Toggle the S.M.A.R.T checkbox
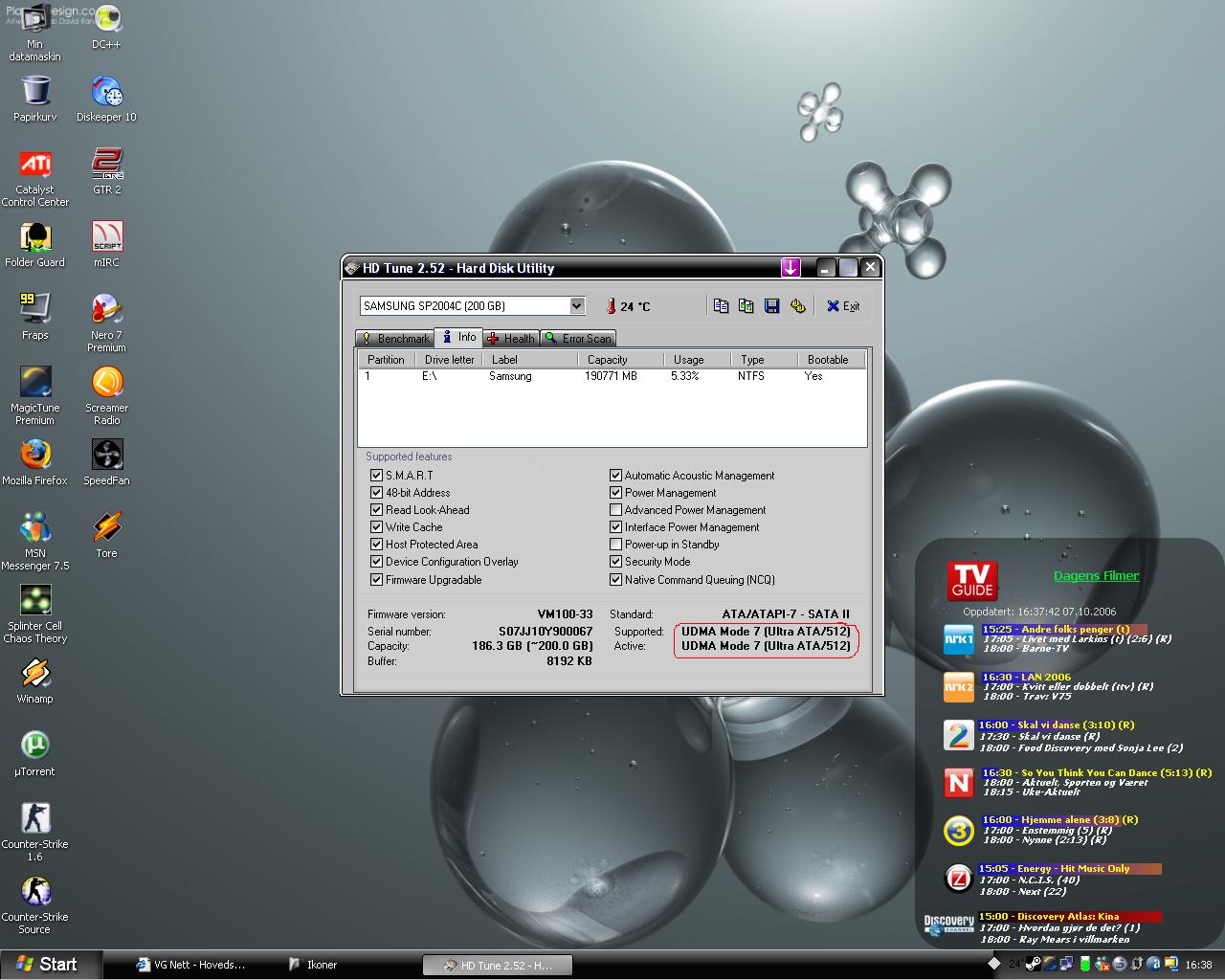This screenshot has height=980, width=1225. click(376, 475)
